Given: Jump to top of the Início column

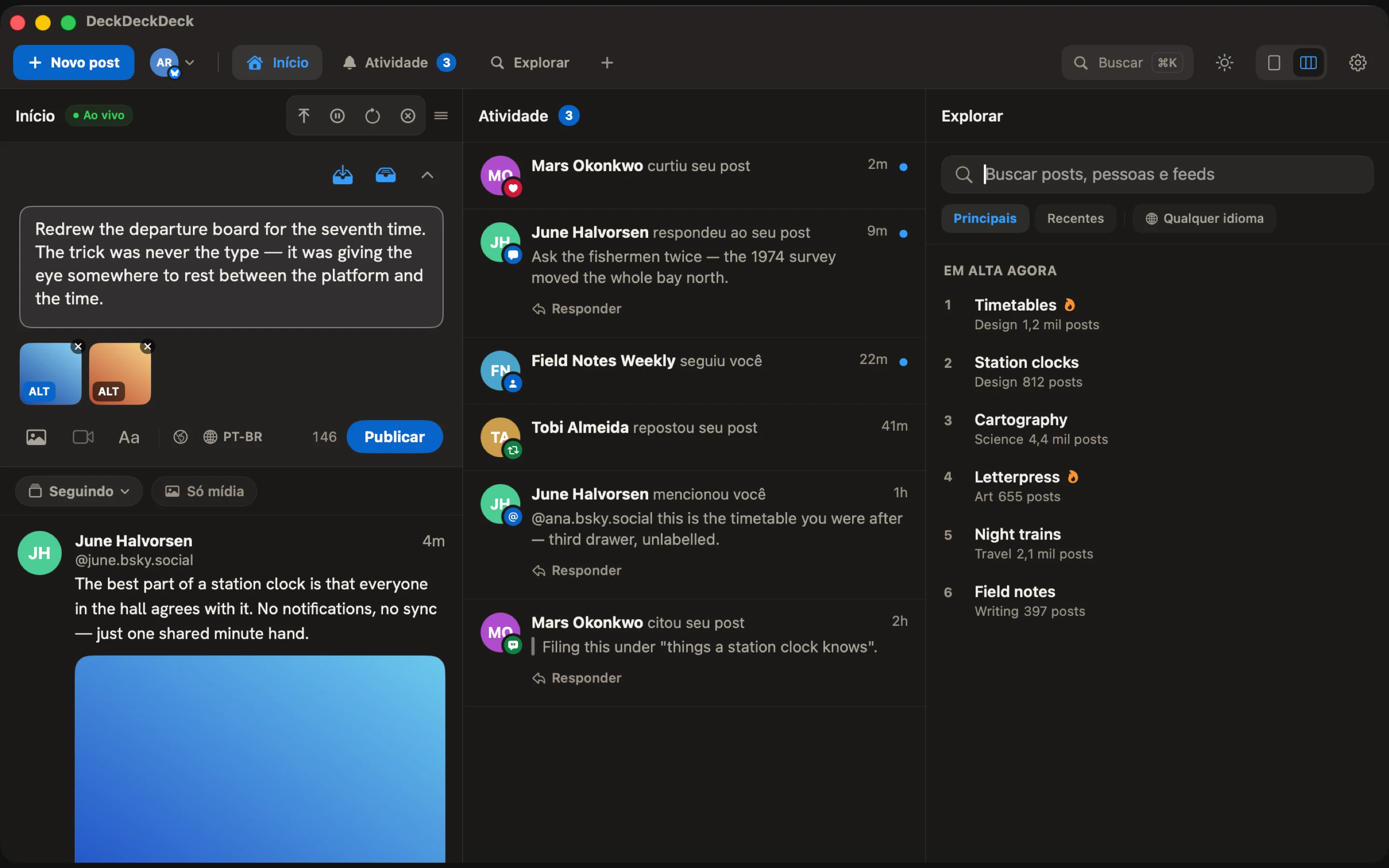Looking at the screenshot, I should [304, 116].
